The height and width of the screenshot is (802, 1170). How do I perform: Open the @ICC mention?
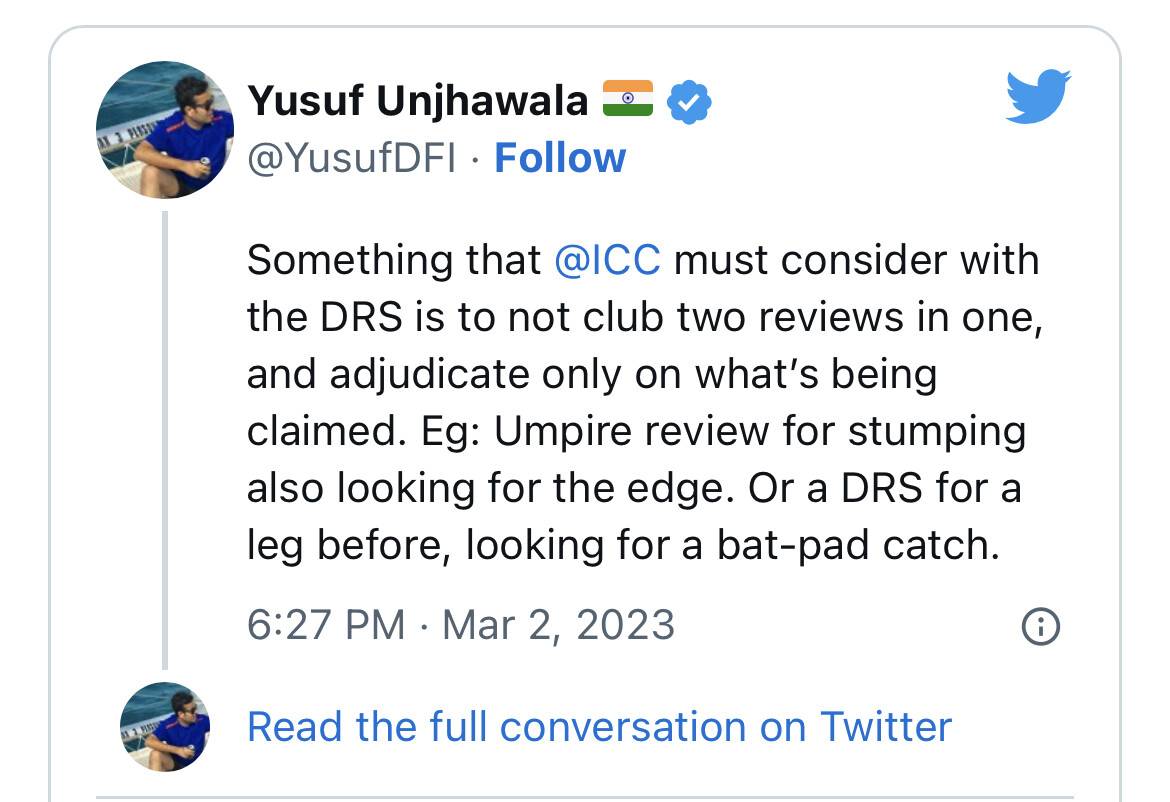point(607,260)
